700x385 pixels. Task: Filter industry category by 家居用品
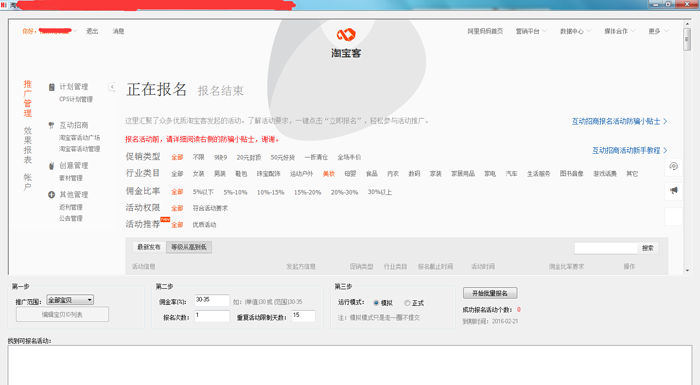(463, 174)
